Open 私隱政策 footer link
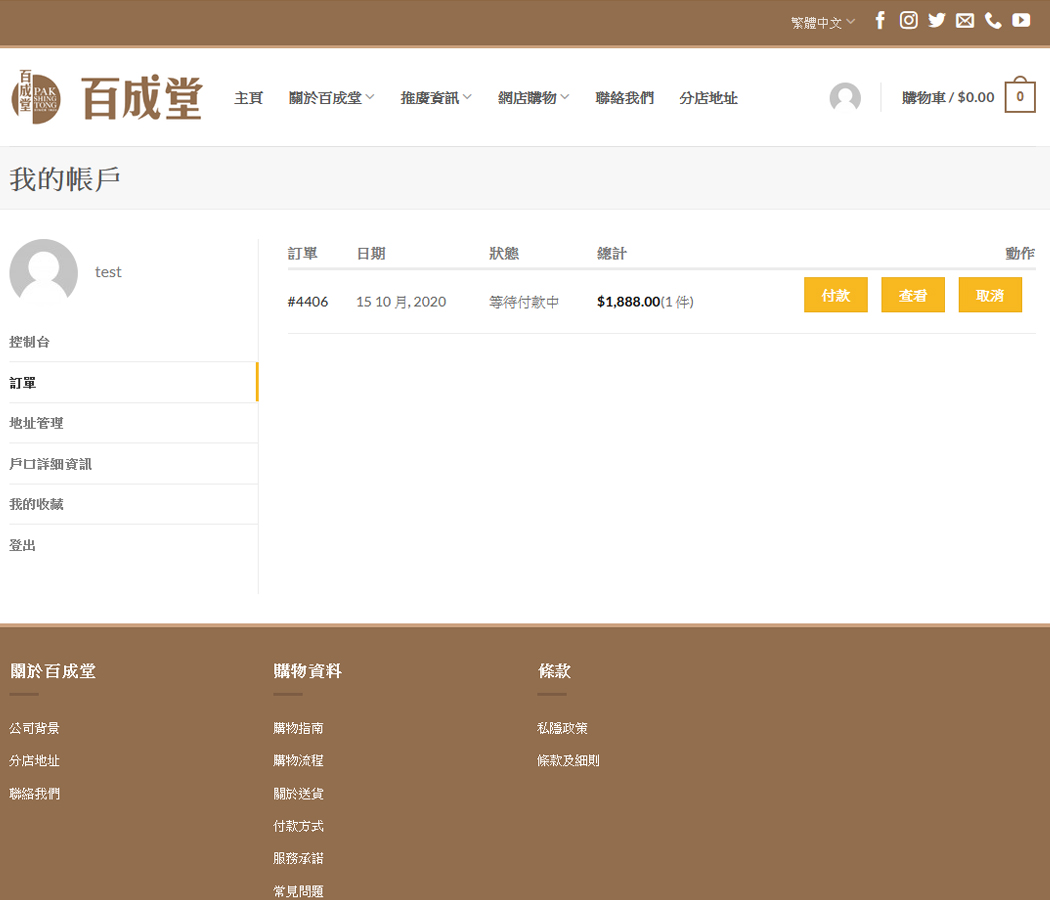 click(x=562, y=728)
